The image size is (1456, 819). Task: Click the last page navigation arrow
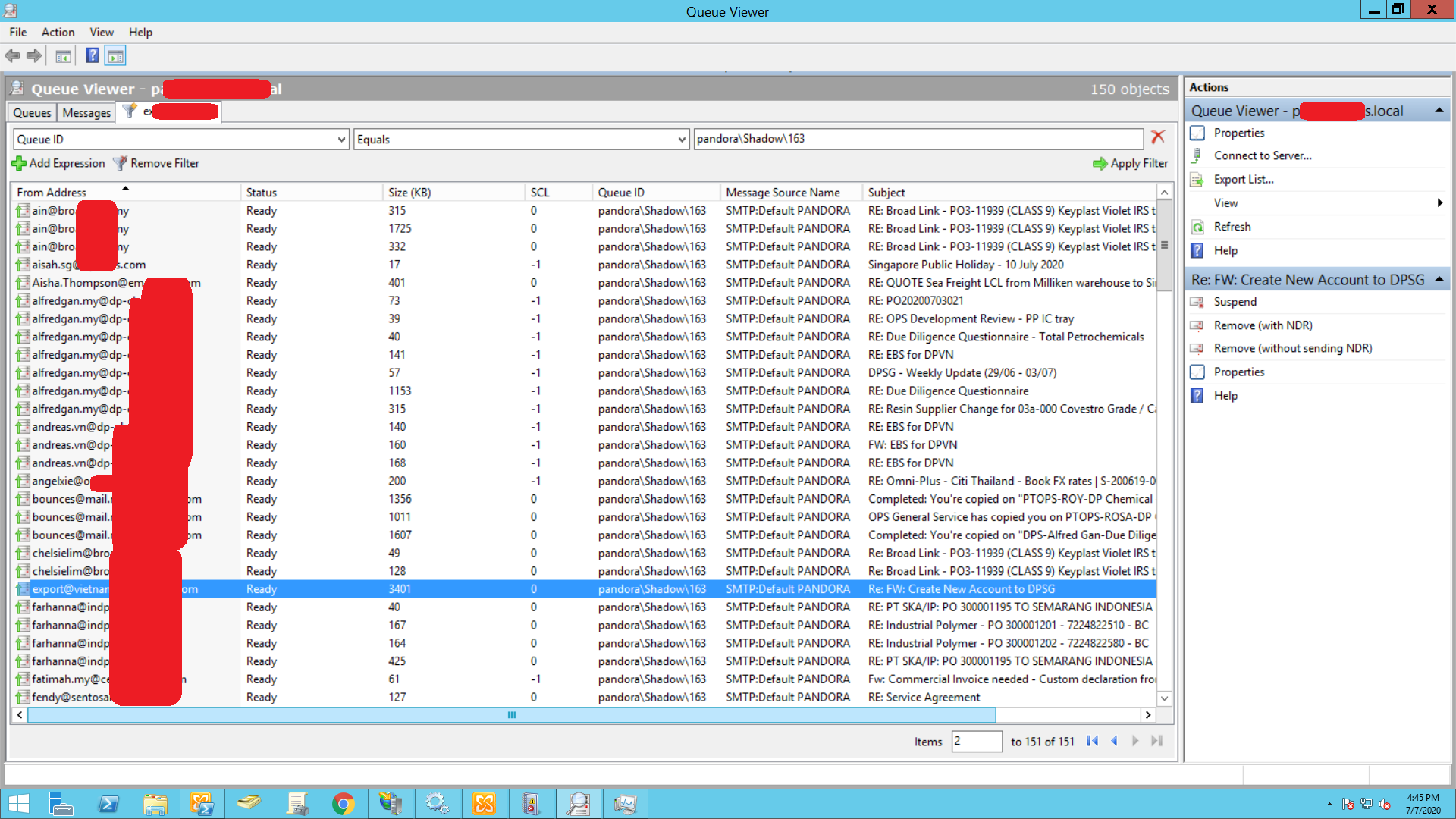pyautogui.click(x=1156, y=741)
